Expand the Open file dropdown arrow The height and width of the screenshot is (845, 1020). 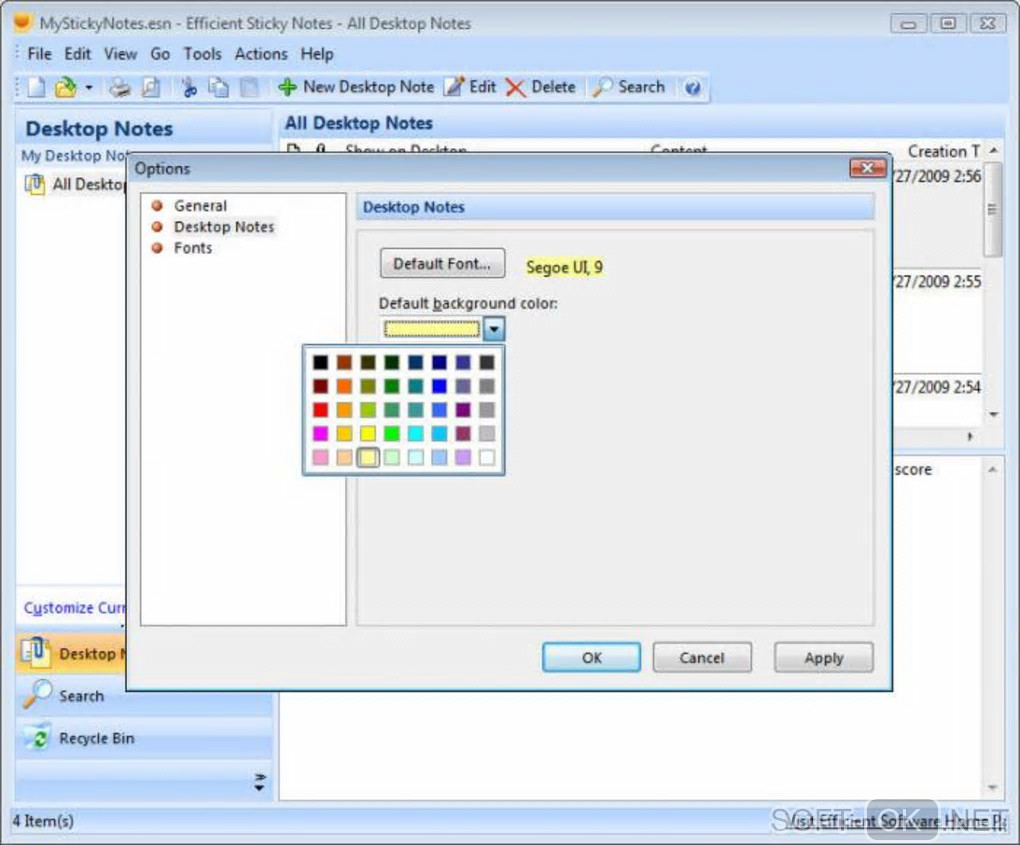pyautogui.click(x=88, y=87)
